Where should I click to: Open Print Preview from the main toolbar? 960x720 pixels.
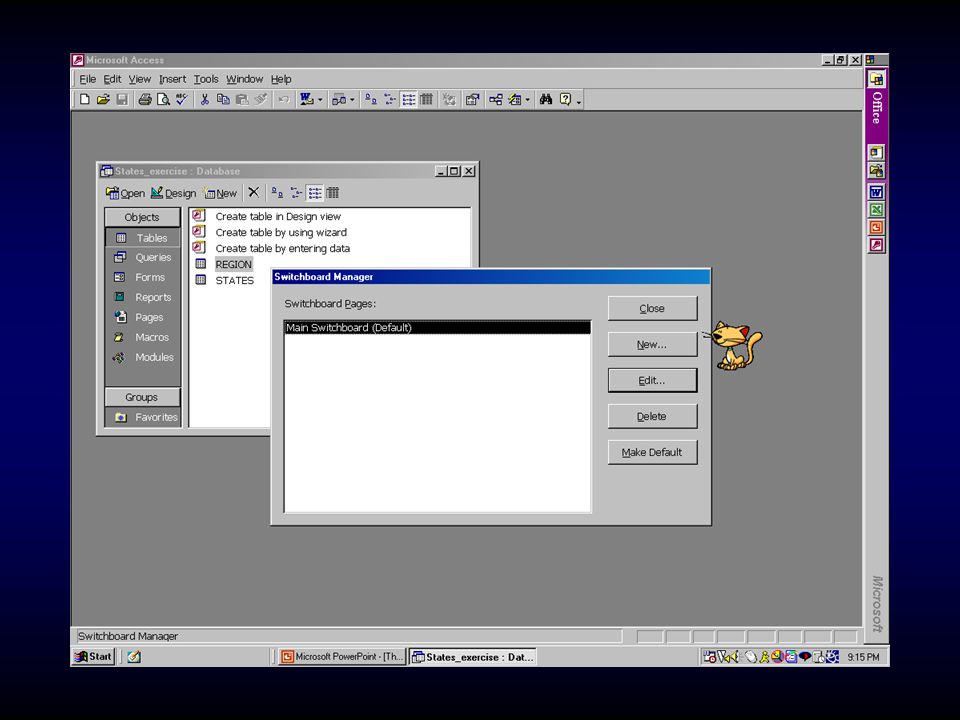click(163, 99)
